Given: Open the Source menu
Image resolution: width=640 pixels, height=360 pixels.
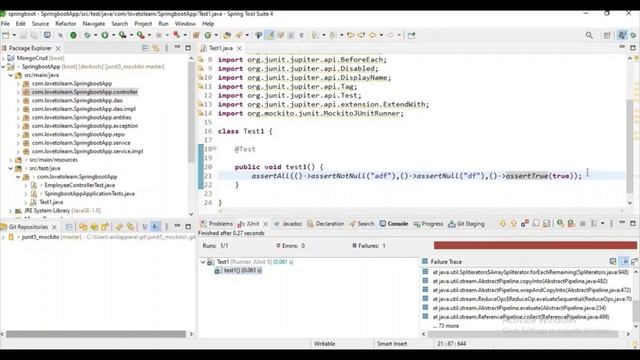Looking at the screenshot, I should (40, 24).
